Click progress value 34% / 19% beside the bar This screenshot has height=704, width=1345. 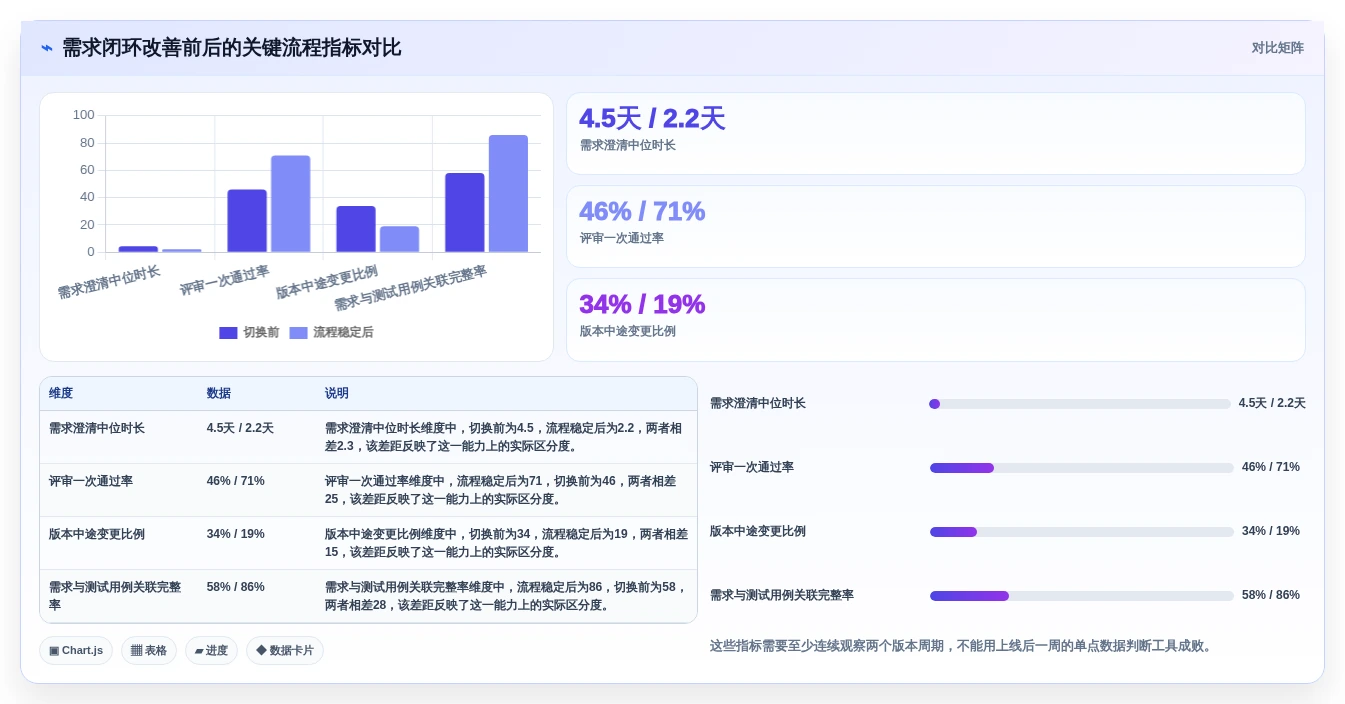(1271, 532)
